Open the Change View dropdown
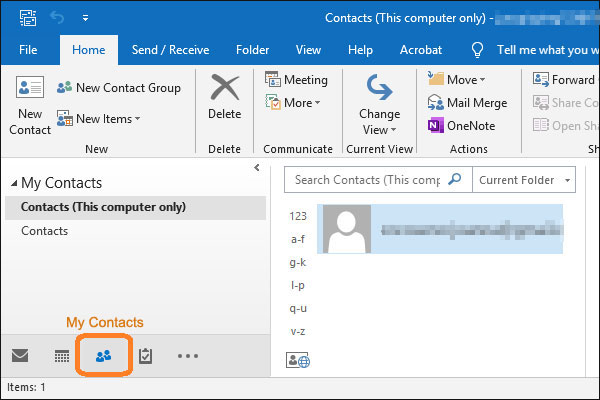Viewport: 600px width, 400px height. [379, 105]
